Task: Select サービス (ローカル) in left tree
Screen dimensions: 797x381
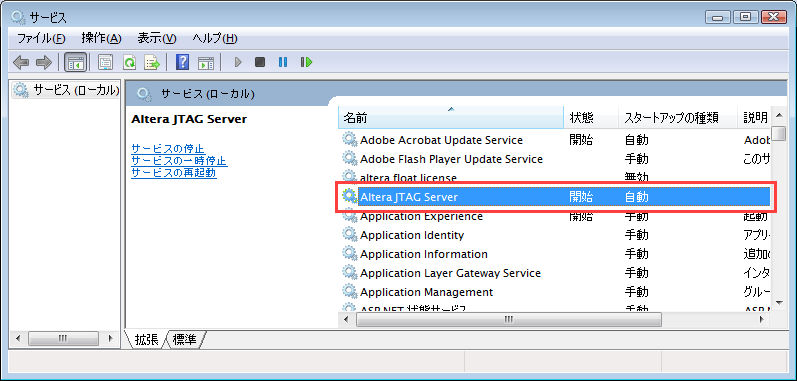Action: coord(76,91)
